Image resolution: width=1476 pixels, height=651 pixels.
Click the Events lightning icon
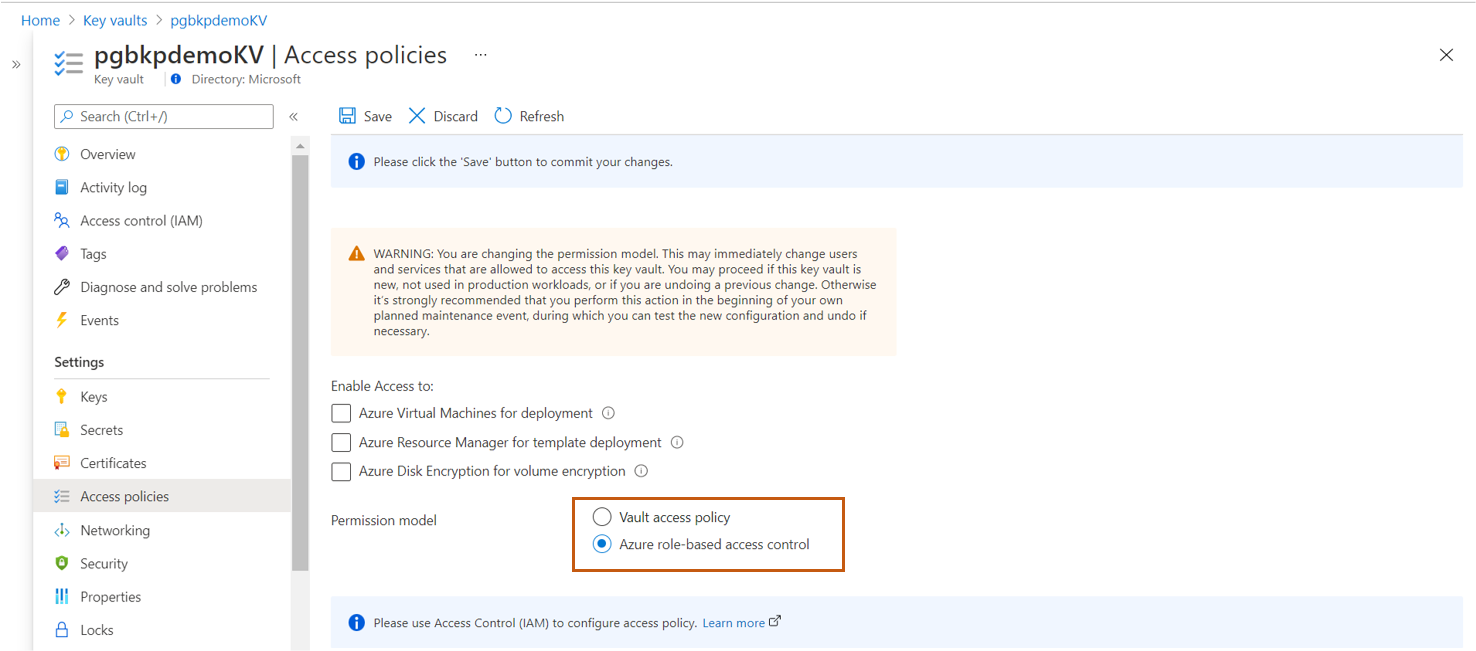63,320
